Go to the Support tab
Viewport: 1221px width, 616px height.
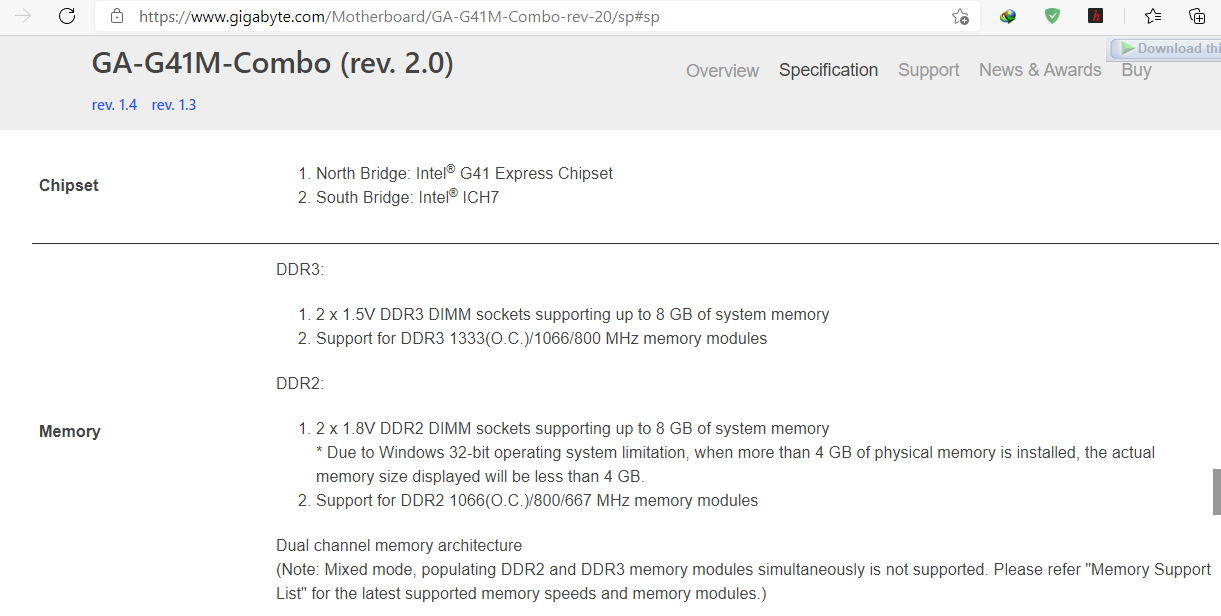tap(929, 70)
